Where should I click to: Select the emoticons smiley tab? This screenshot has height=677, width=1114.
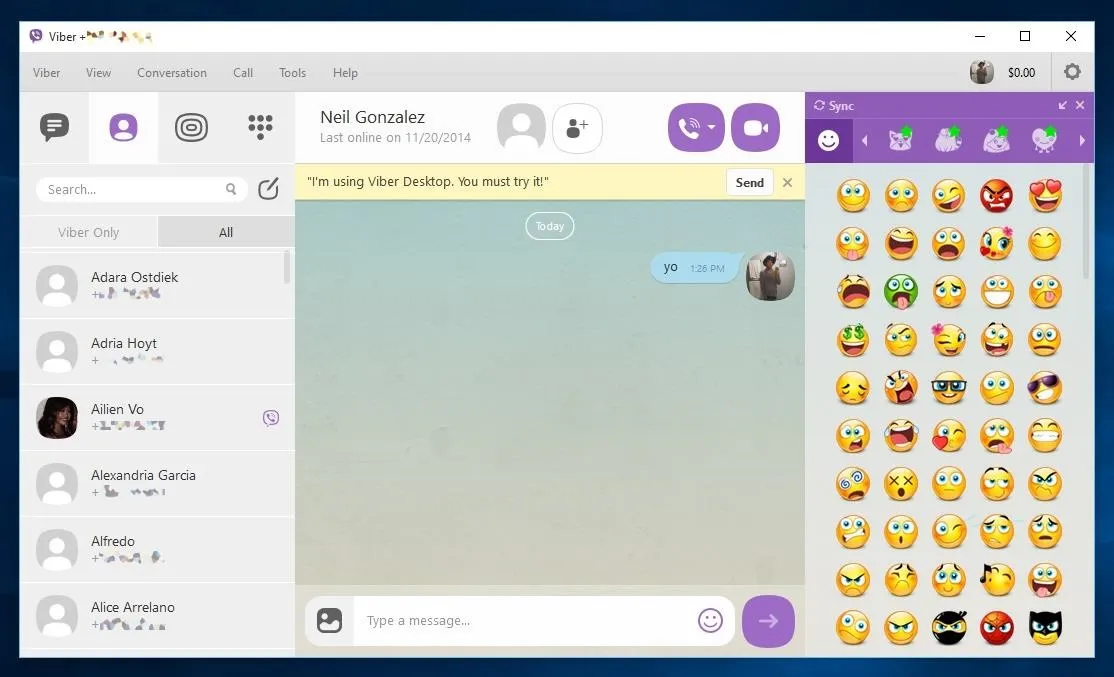click(x=828, y=141)
